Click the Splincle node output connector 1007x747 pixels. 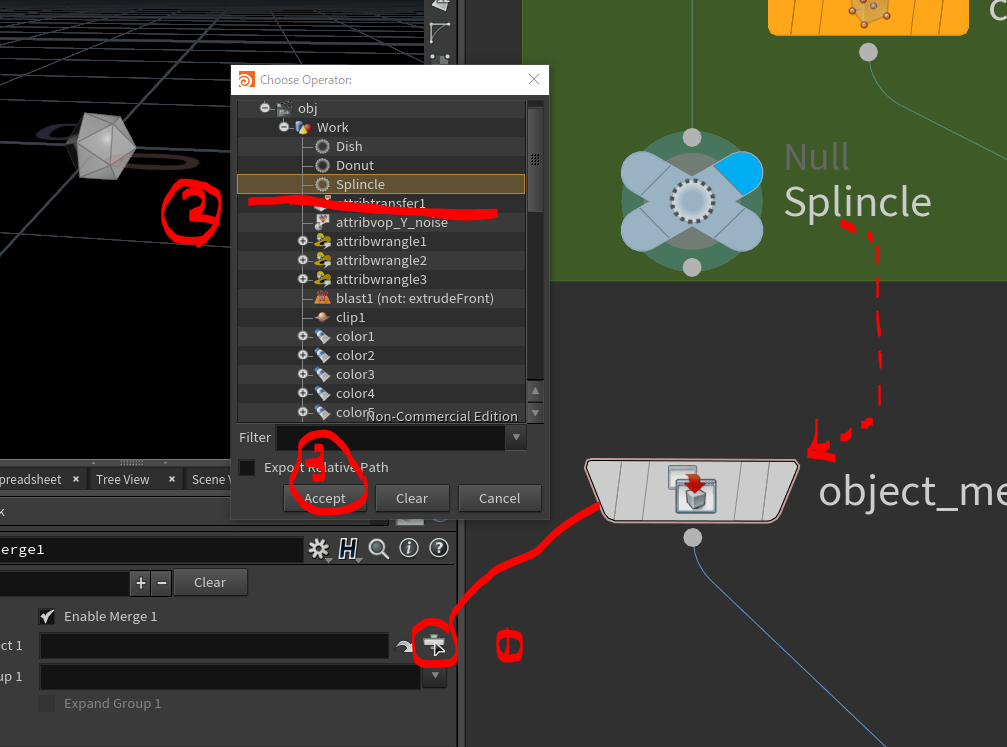692,267
